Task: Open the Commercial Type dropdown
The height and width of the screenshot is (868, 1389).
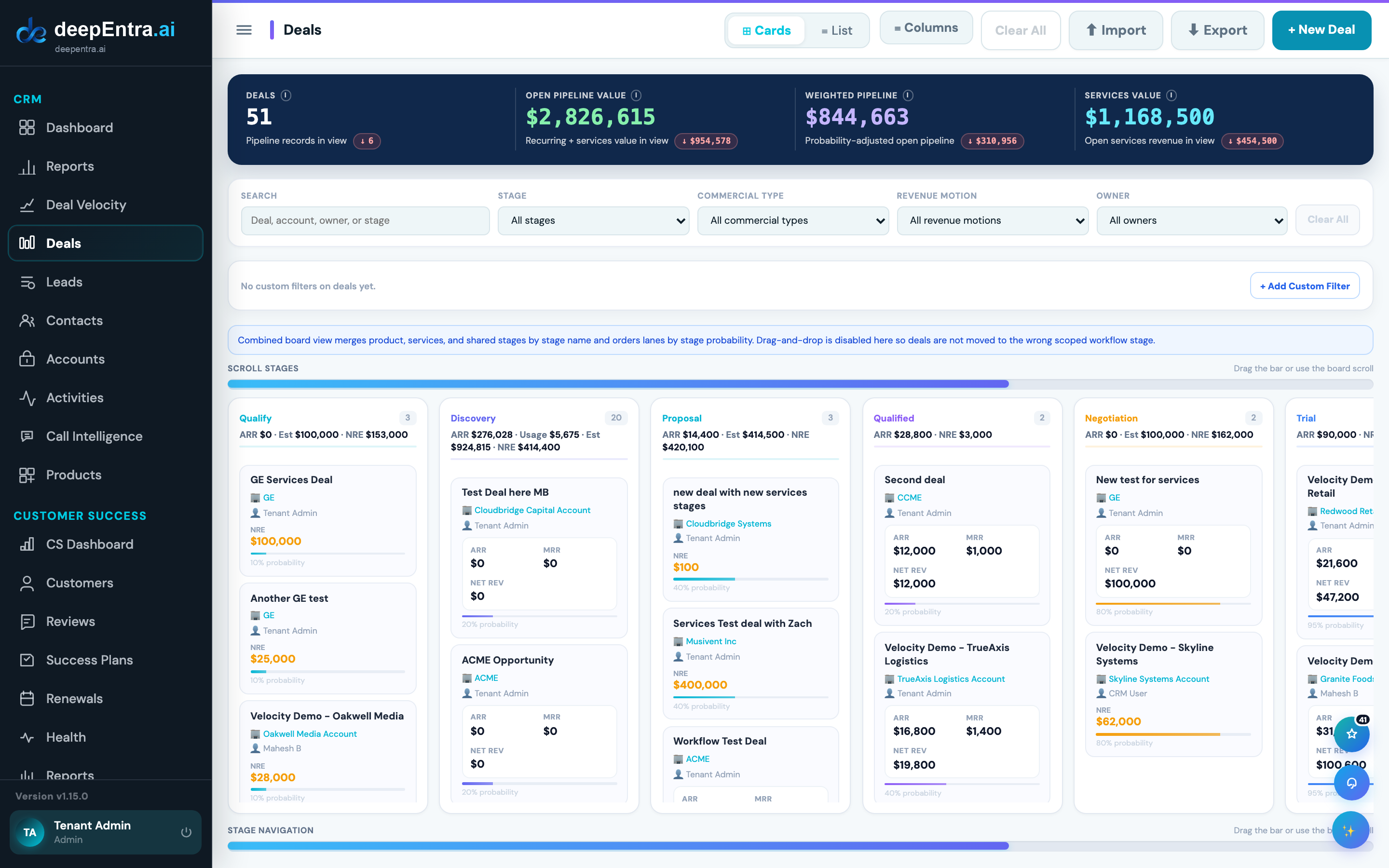Action: click(x=793, y=220)
